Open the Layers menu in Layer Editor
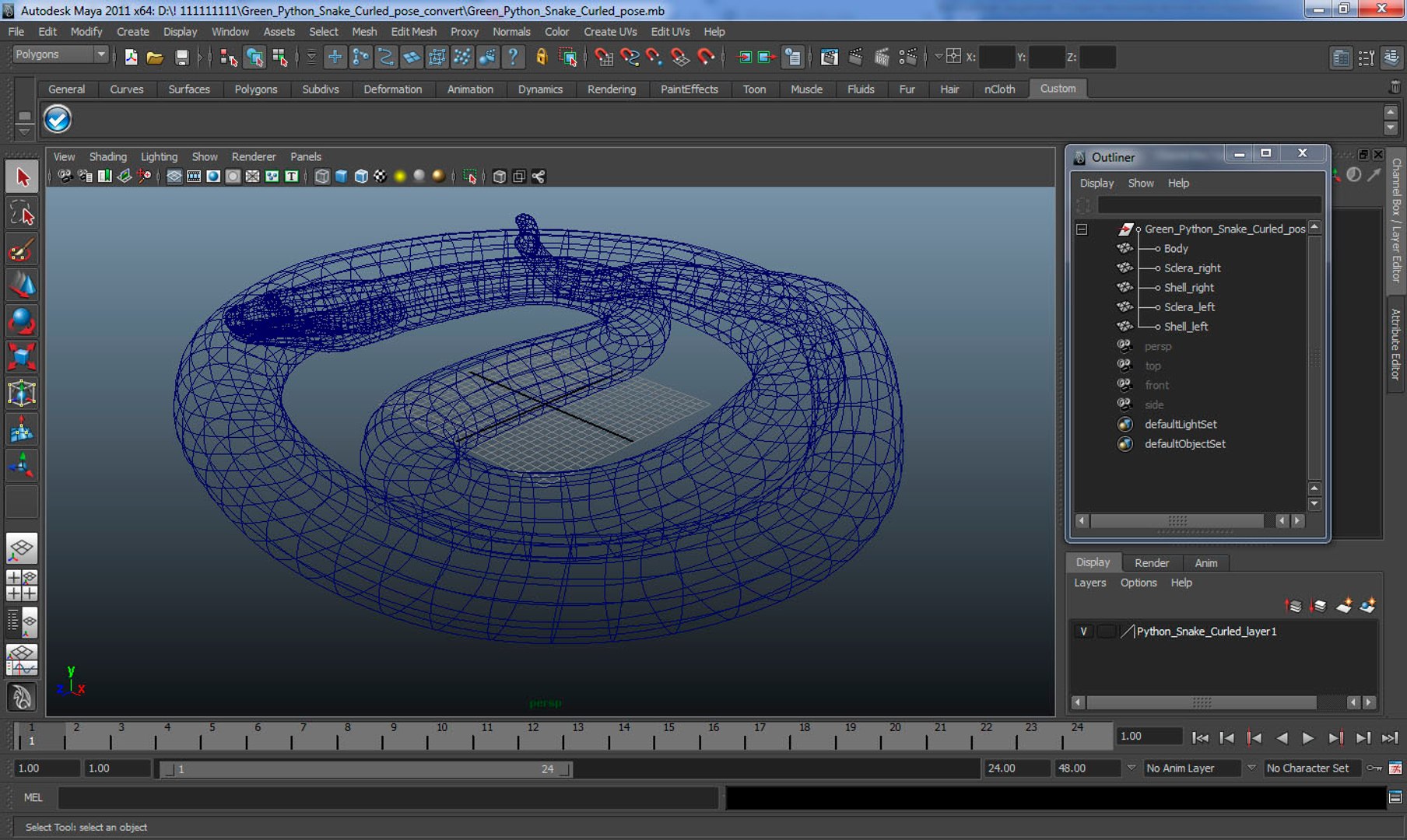 [1089, 583]
